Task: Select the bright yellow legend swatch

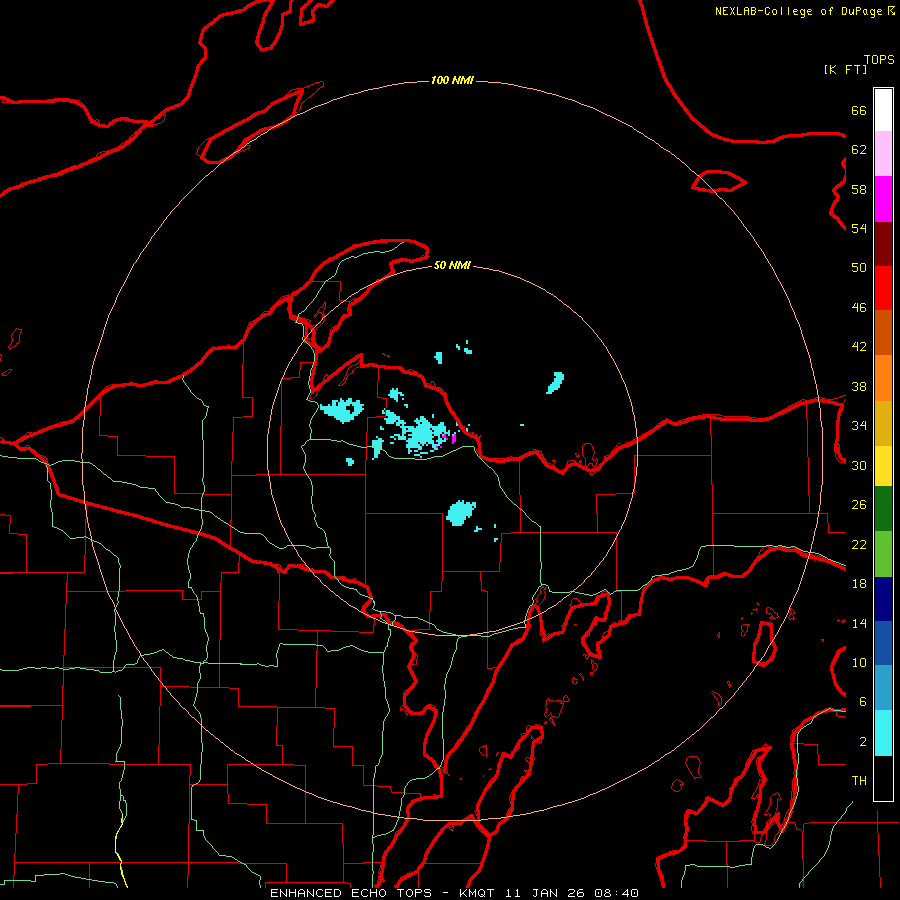Action: click(x=883, y=466)
